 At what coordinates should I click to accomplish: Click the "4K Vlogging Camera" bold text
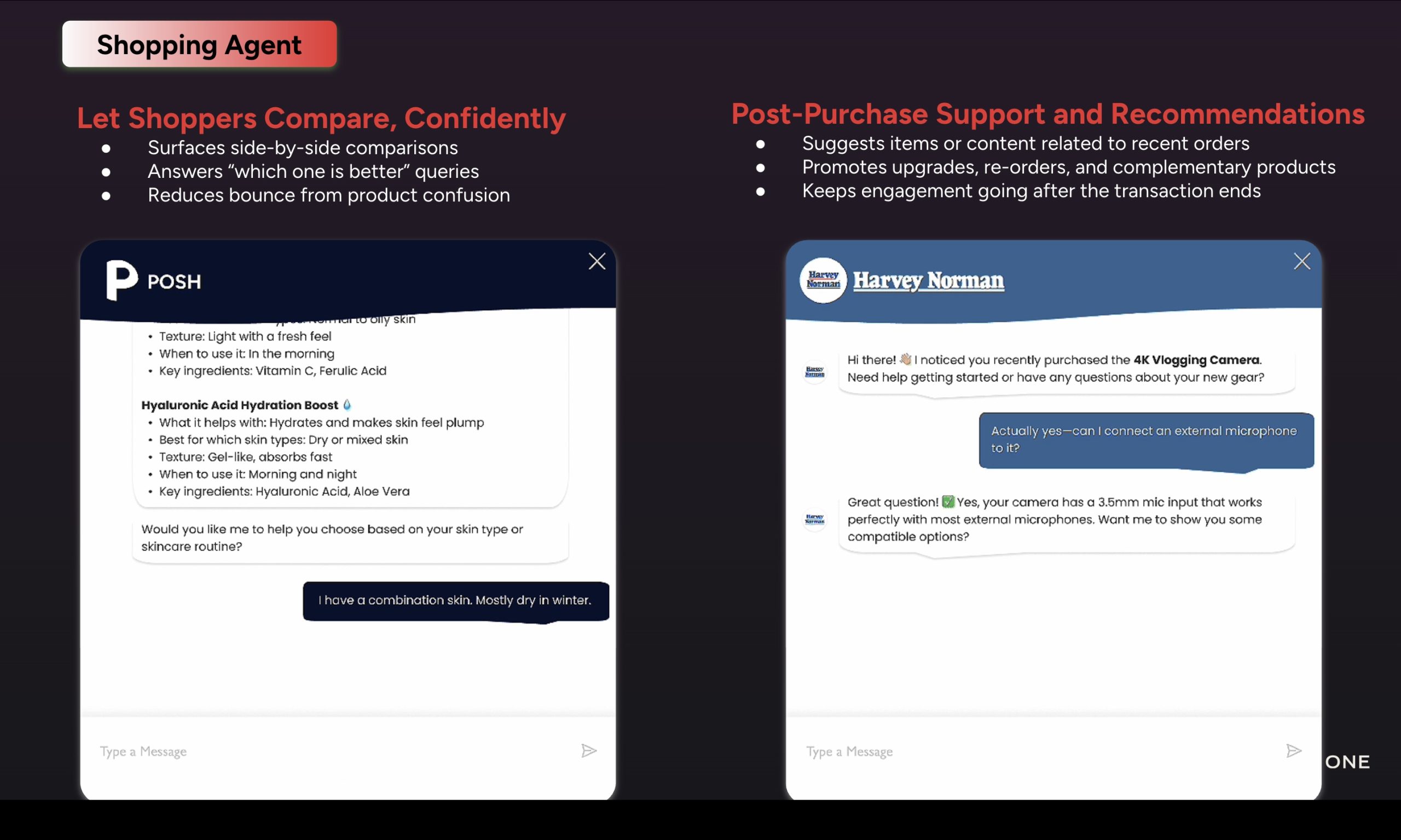click(1196, 360)
